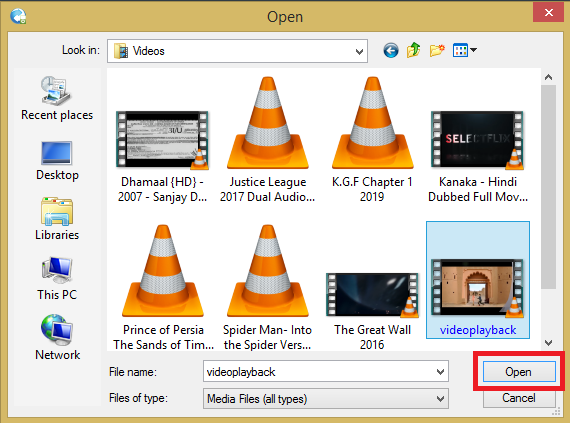
Task: Select The Great Wall 2016 thumbnail
Action: [372, 295]
